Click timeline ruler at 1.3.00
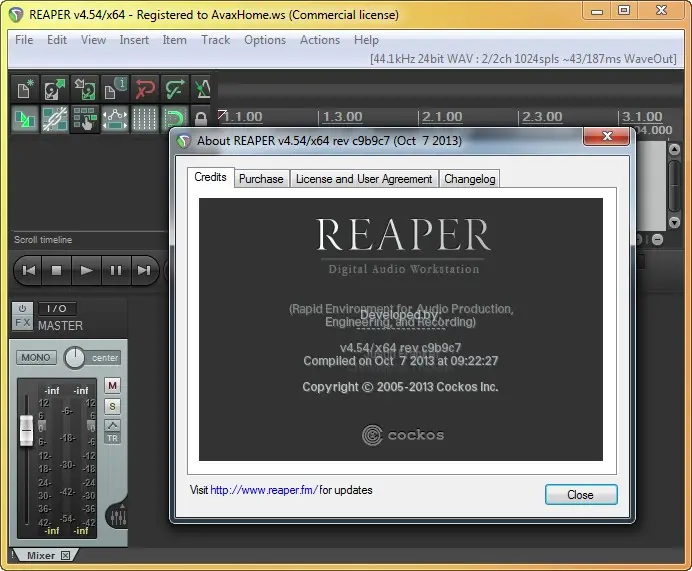This screenshot has width=692, height=571. tap(342, 117)
